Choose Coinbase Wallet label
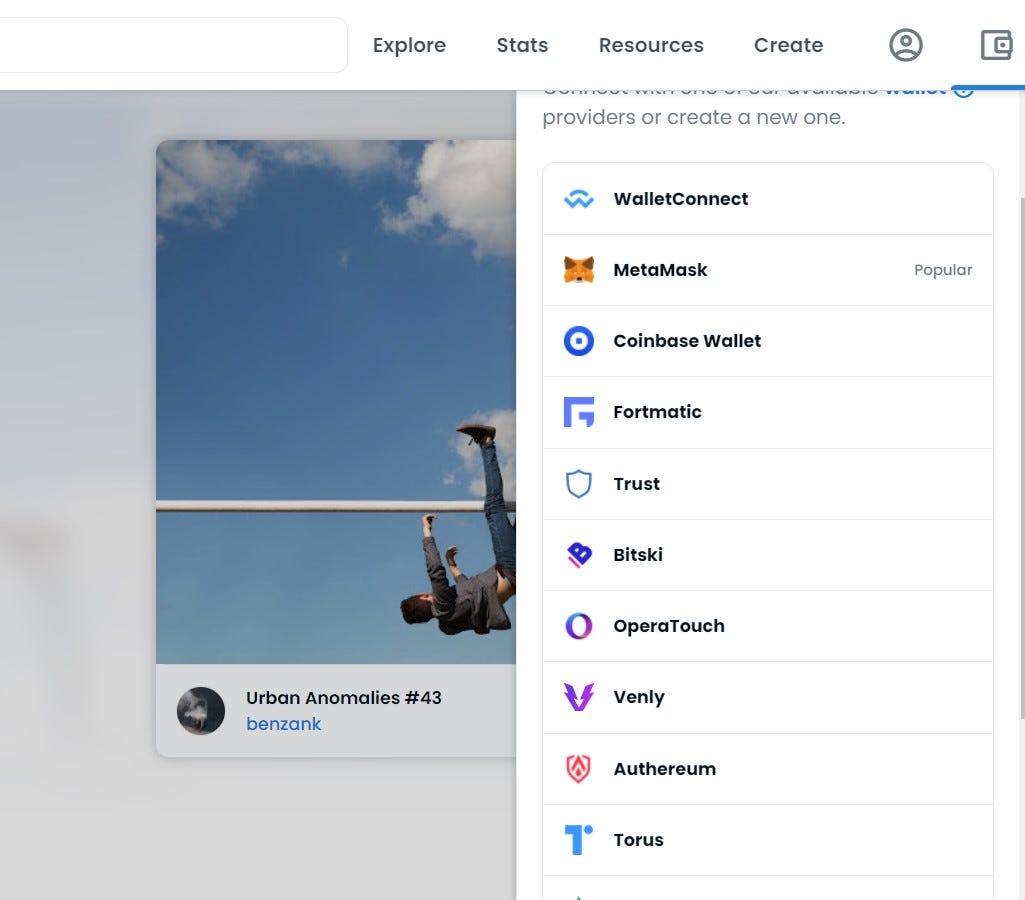Image resolution: width=1025 pixels, height=900 pixels. (x=687, y=341)
